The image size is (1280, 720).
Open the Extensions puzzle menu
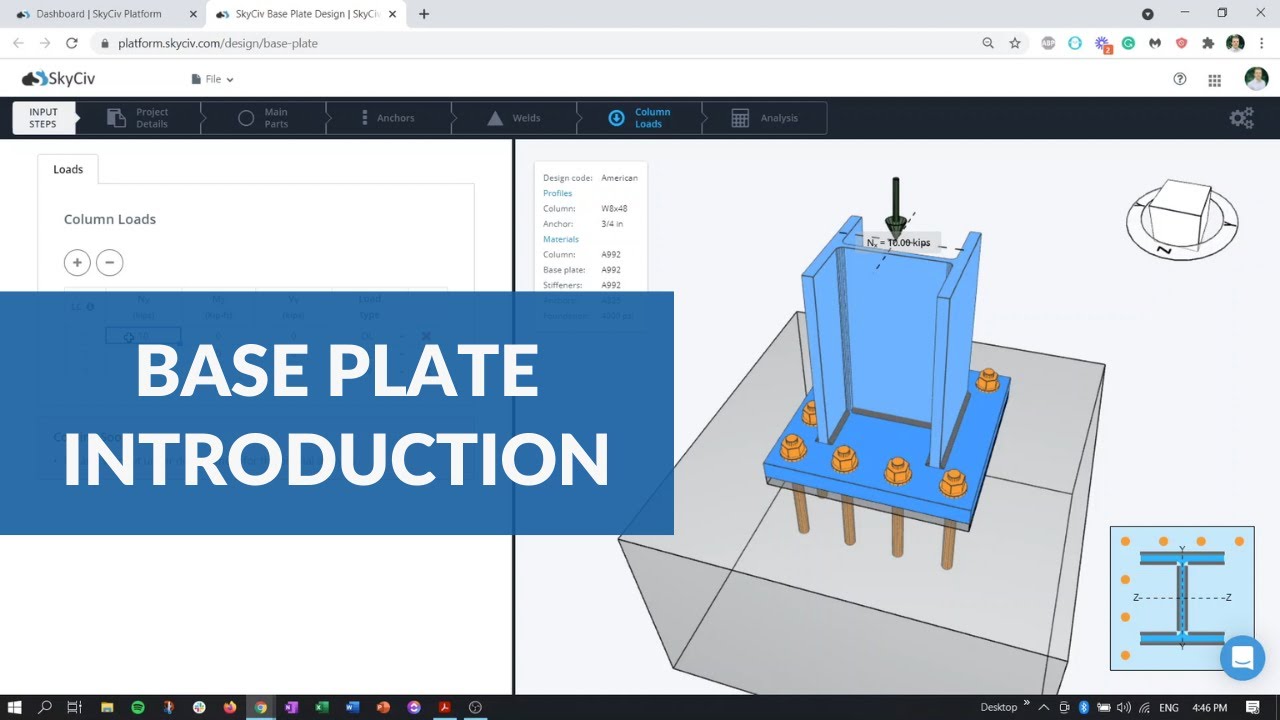tap(1208, 43)
